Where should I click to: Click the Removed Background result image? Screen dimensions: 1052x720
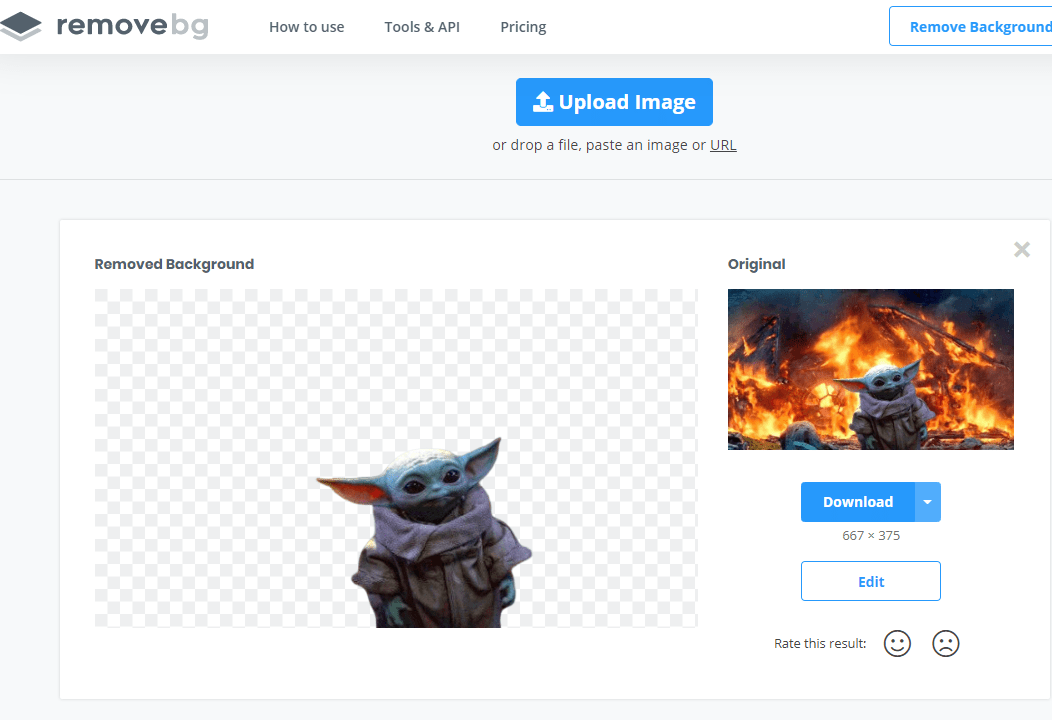click(396, 458)
